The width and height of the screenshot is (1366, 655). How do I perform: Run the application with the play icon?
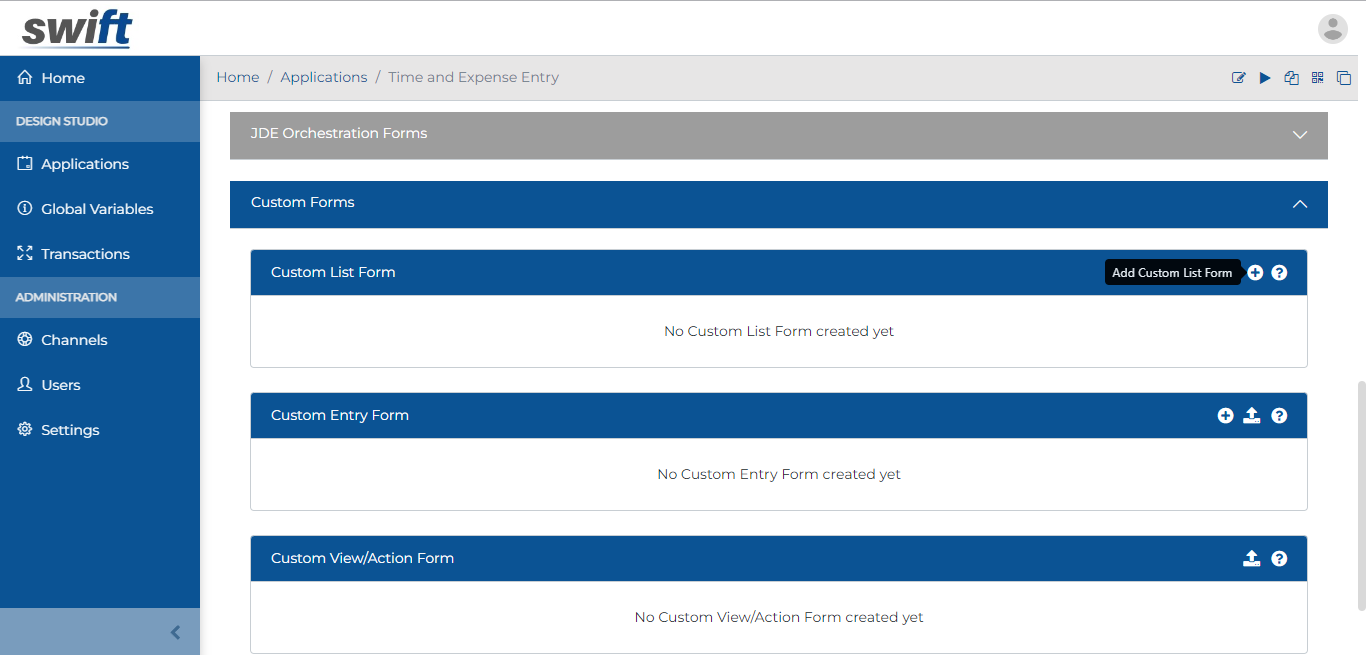(1265, 77)
